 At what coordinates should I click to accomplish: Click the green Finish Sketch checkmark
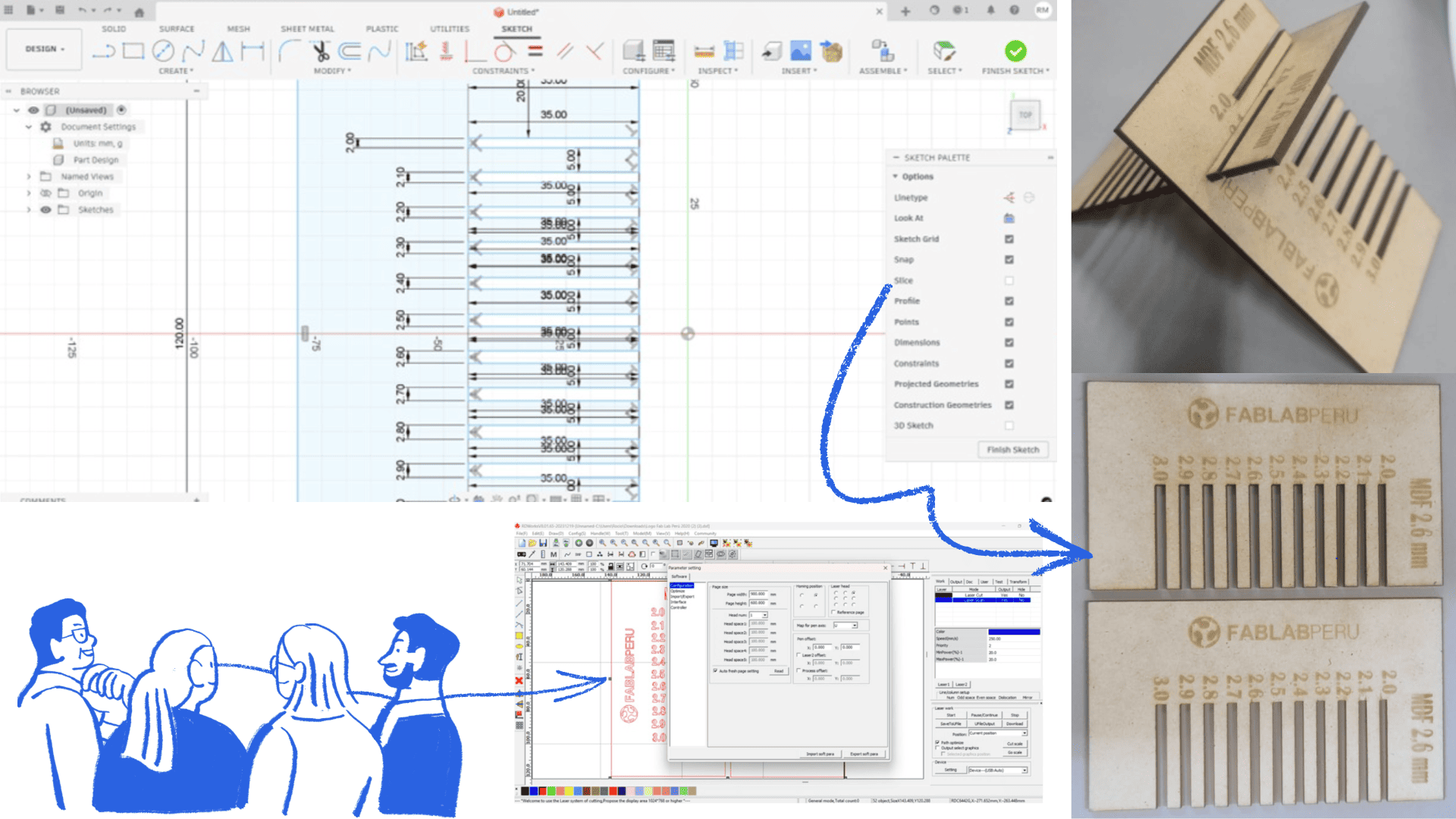[1015, 51]
